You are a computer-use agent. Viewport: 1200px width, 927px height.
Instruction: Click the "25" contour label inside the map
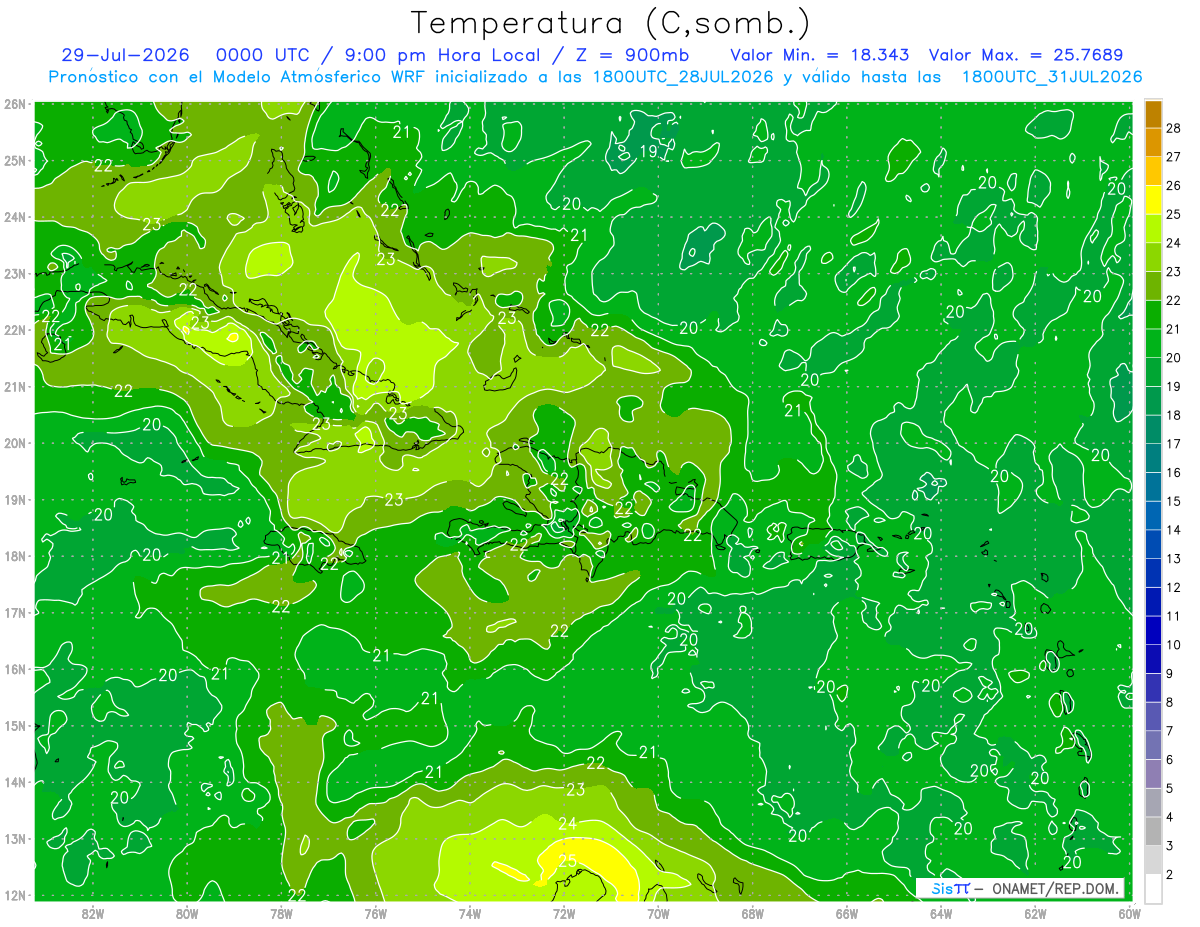click(567, 859)
